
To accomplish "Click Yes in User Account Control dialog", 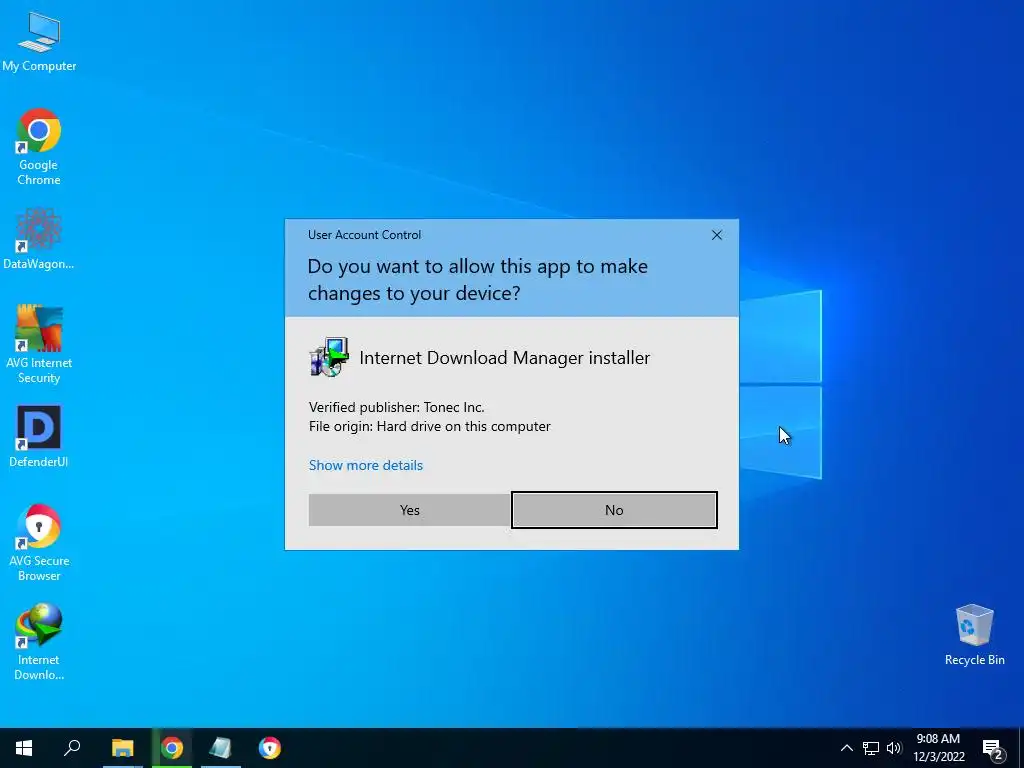I will click(x=409, y=510).
